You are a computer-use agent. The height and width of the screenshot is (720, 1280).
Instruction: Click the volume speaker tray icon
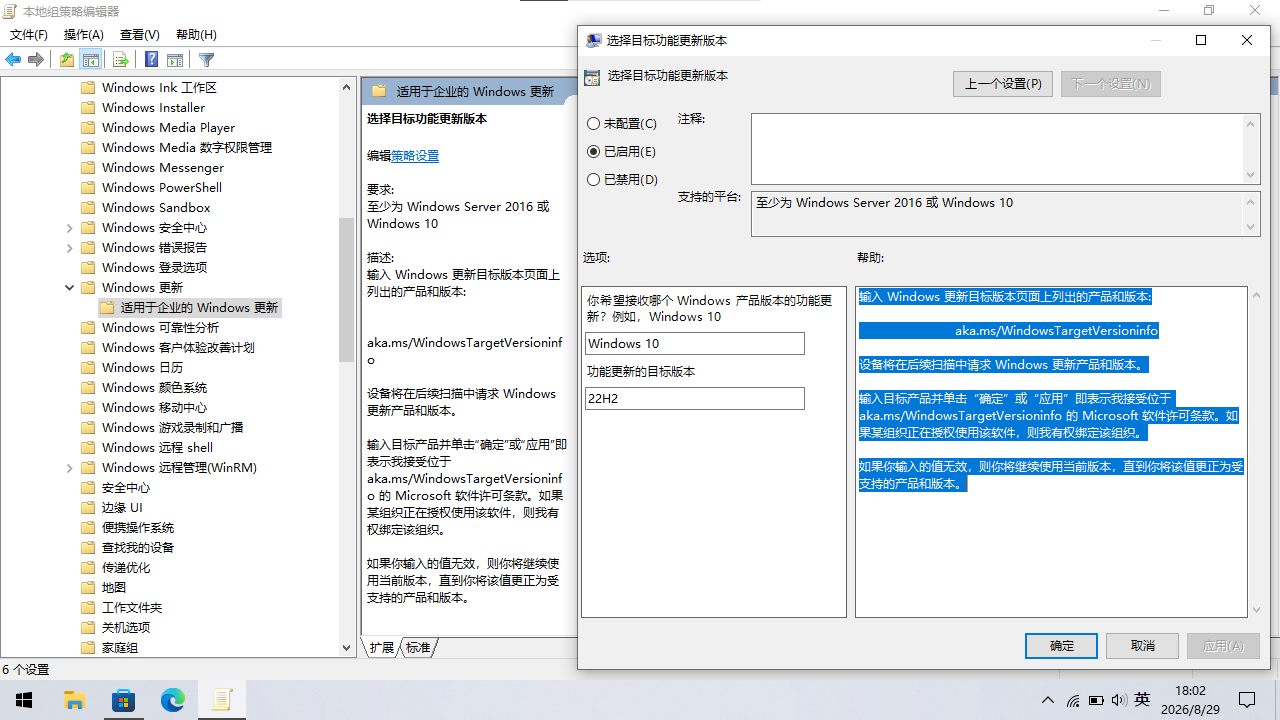coord(1118,700)
